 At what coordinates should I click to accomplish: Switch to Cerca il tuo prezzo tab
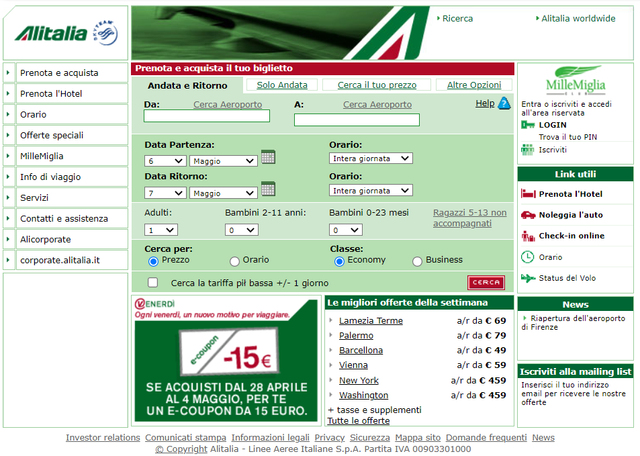(x=377, y=85)
